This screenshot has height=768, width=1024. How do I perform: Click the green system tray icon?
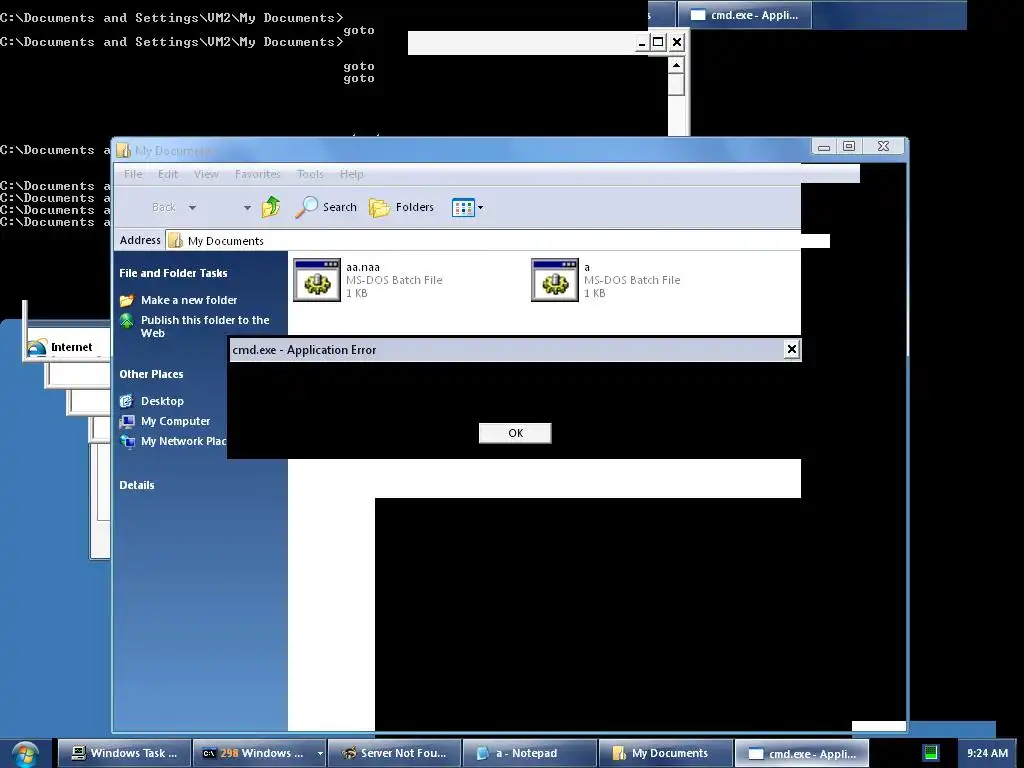coord(931,753)
